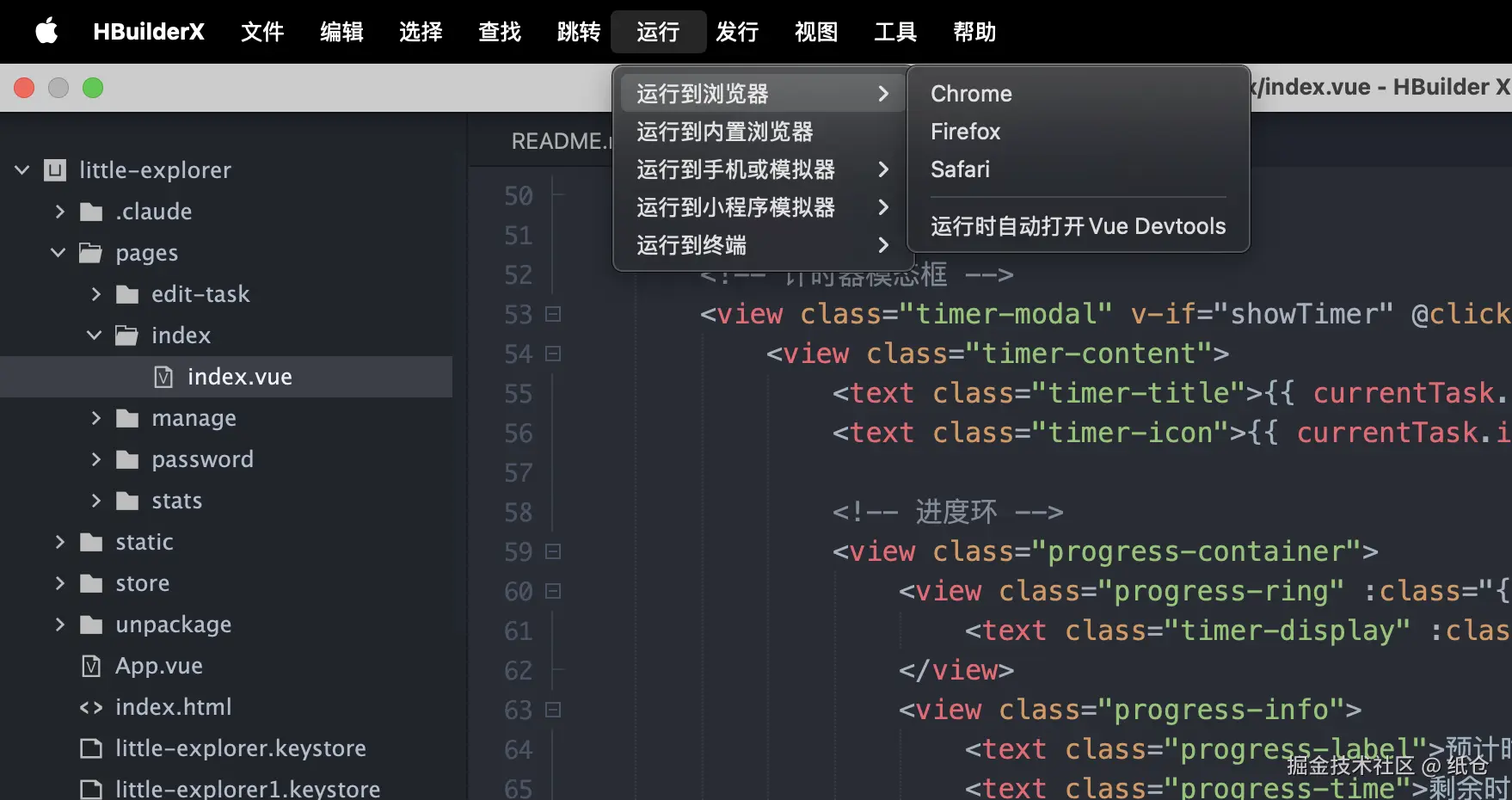
Task: Open the Apple menu
Action: tap(46, 32)
